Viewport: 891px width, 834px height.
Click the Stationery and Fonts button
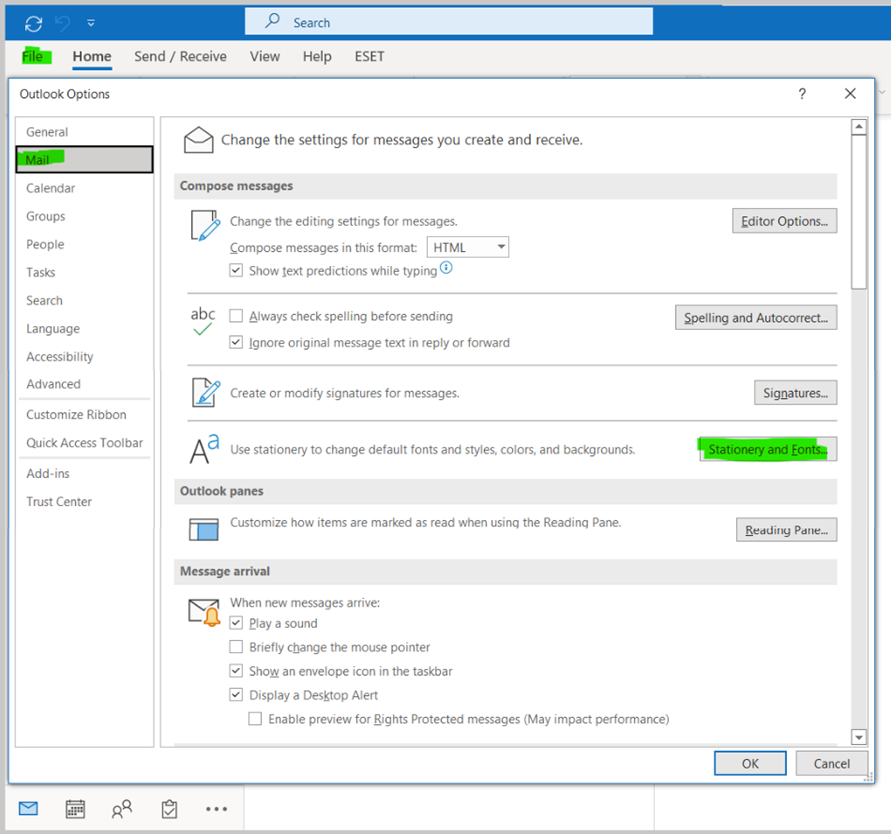click(766, 449)
